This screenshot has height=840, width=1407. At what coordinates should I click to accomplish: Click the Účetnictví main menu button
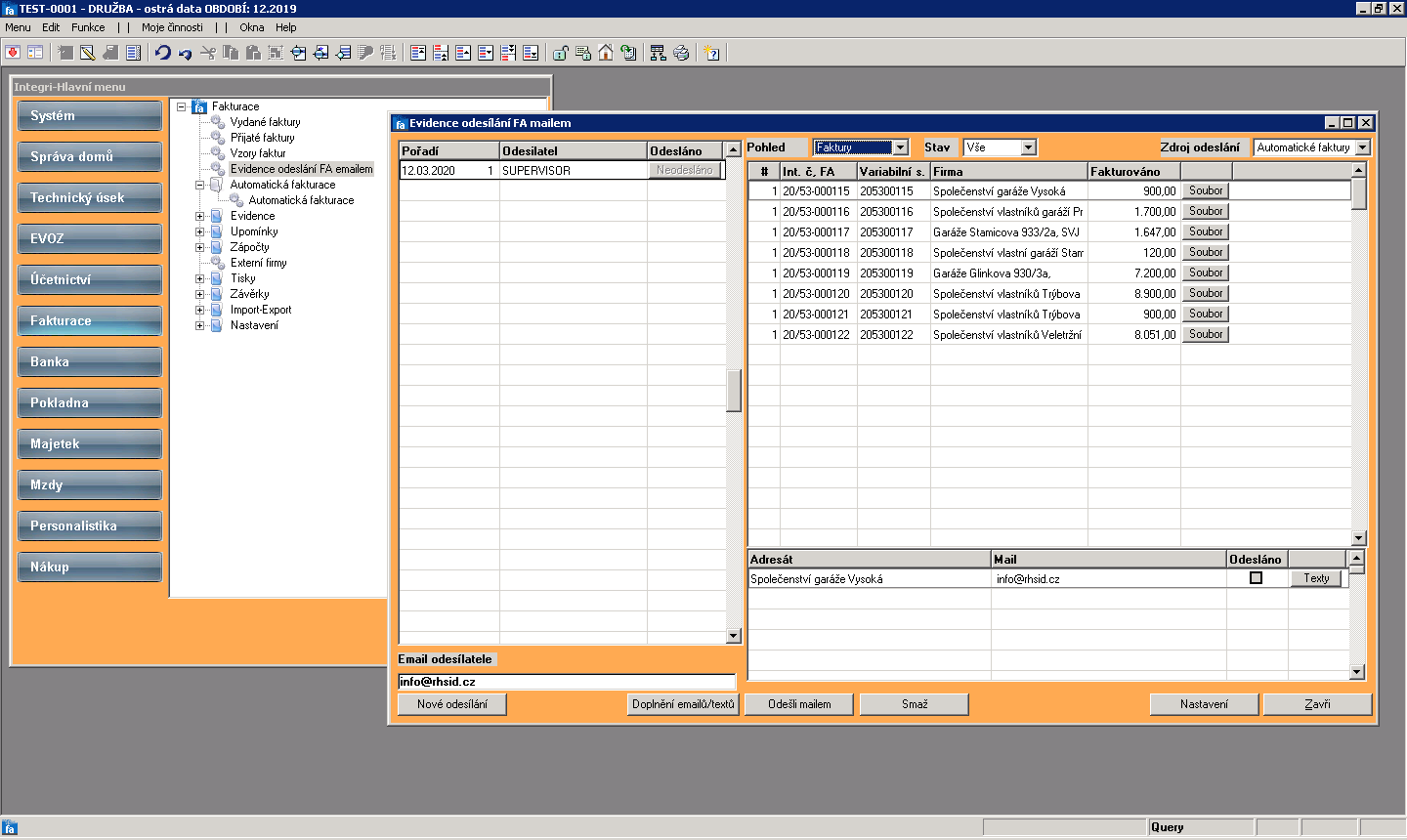point(90,279)
